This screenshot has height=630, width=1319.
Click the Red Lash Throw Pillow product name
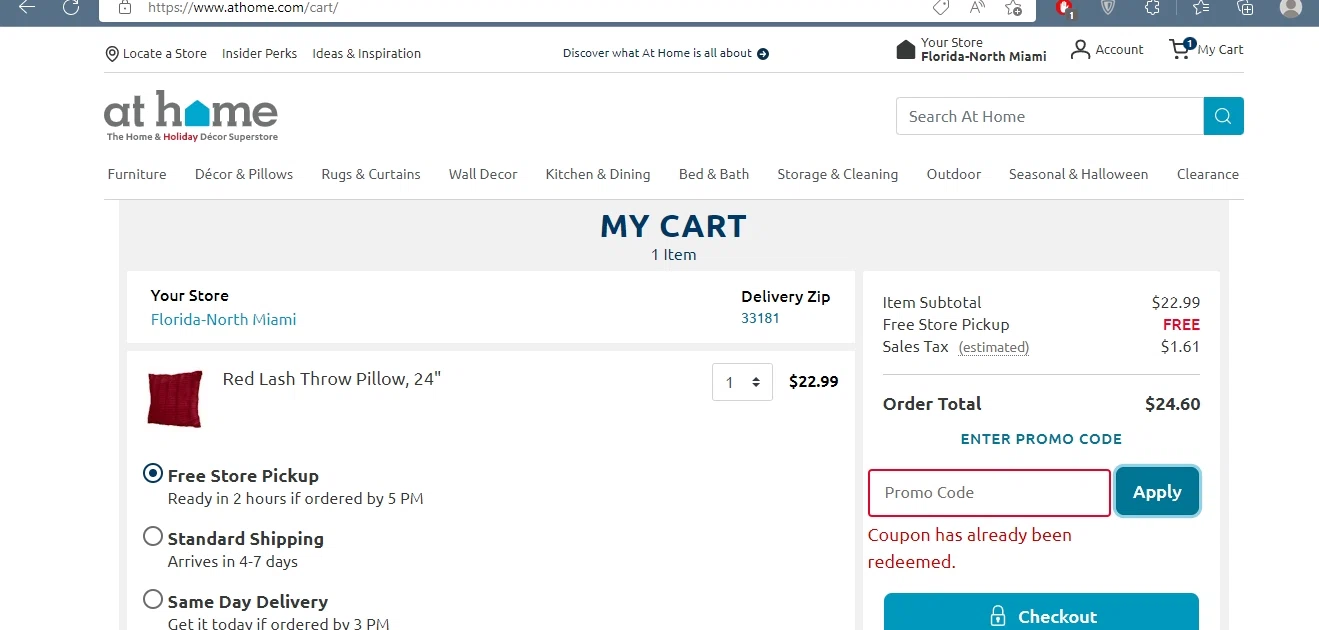[332, 379]
